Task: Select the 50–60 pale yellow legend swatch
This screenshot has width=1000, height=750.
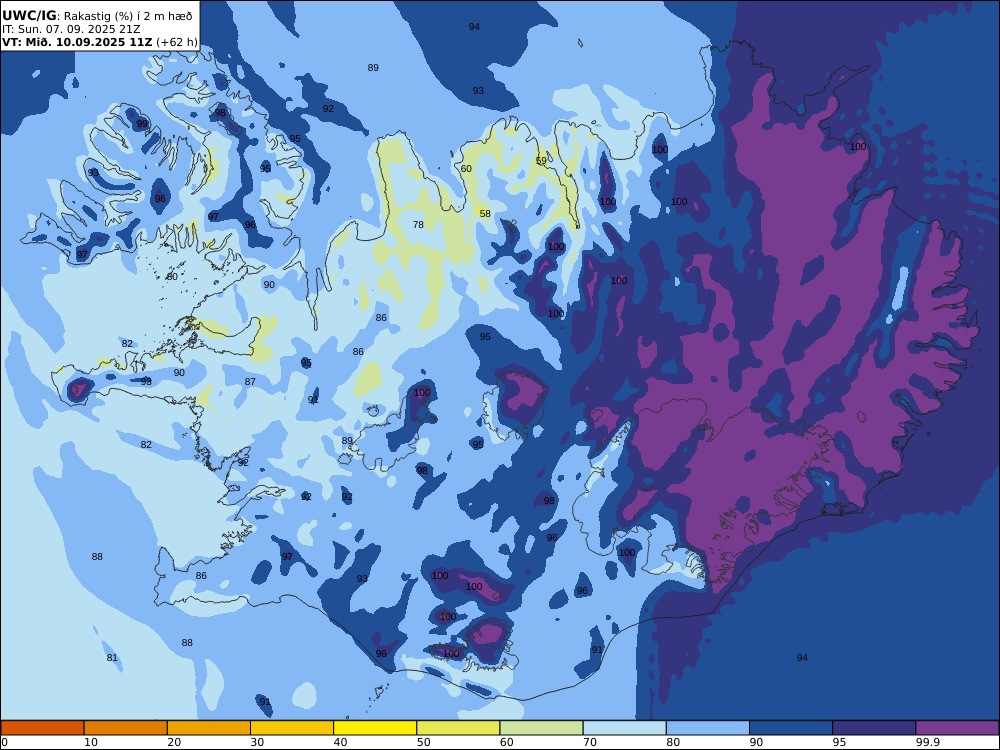Action: pyautogui.click(x=458, y=728)
